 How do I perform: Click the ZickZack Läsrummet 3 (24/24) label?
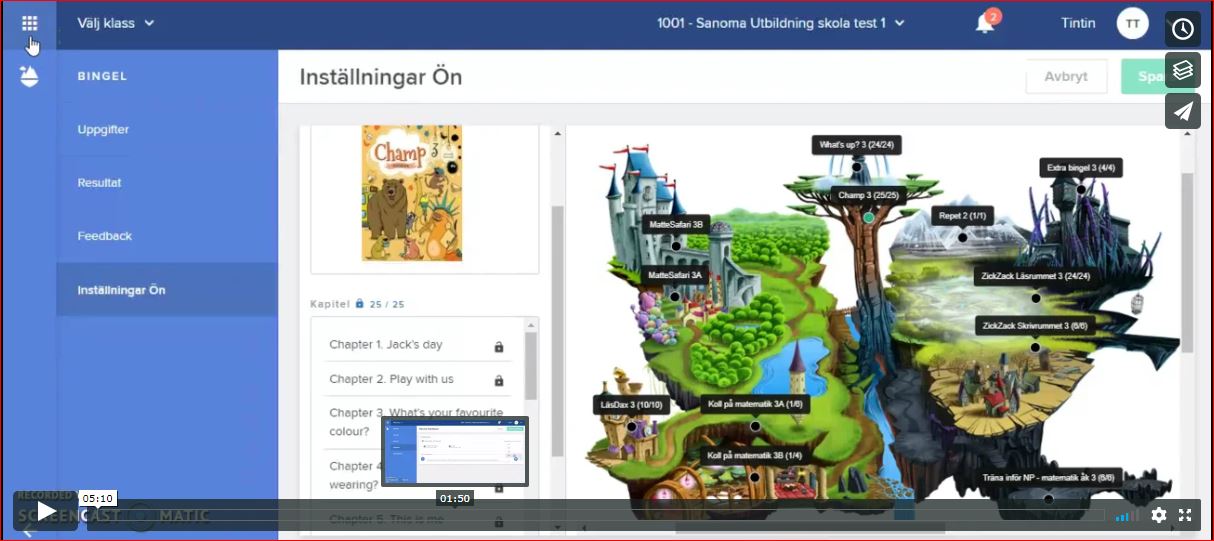1035,276
